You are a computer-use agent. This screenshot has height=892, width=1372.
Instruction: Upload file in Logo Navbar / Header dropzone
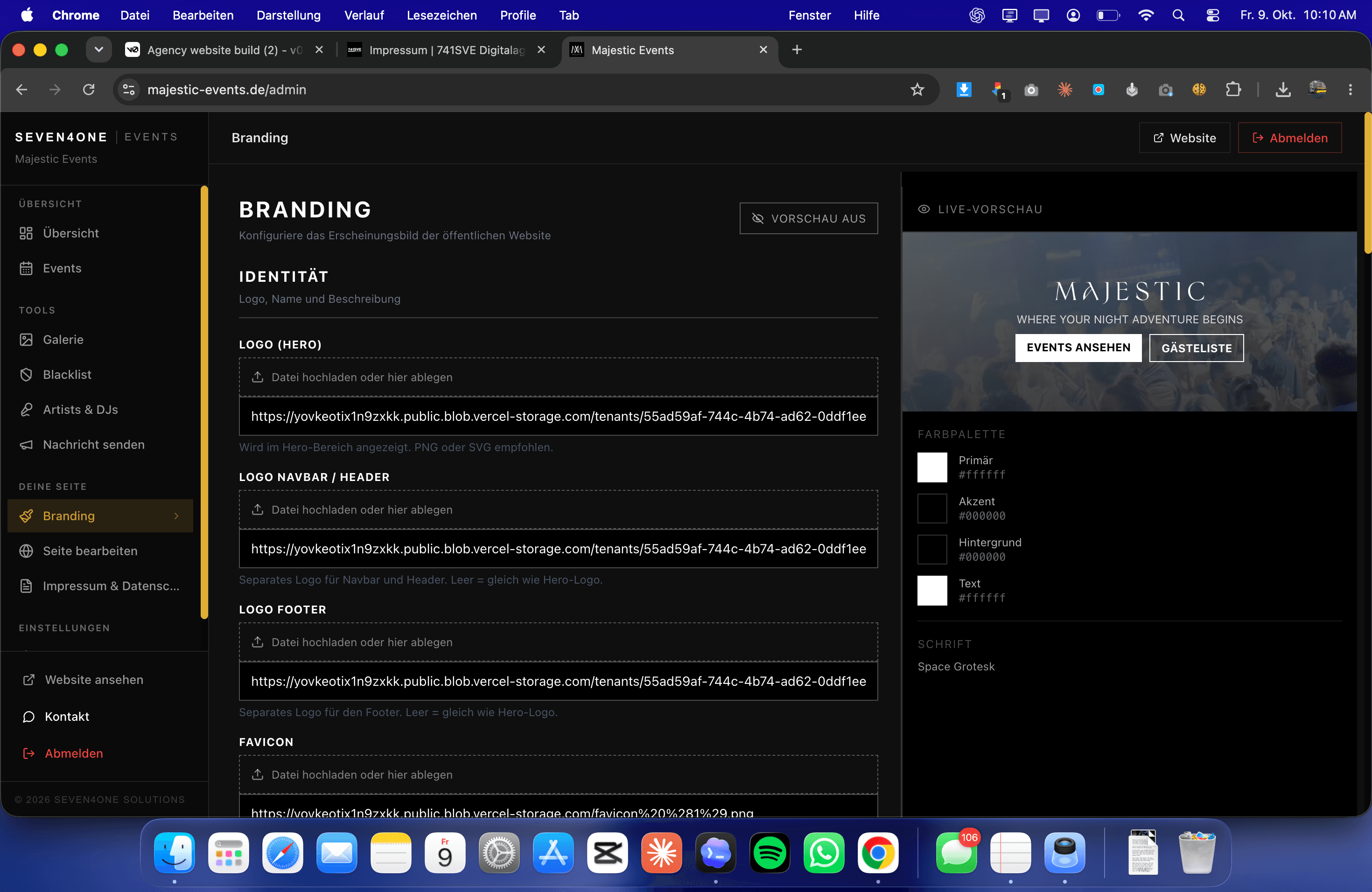pyautogui.click(x=558, y=510)
